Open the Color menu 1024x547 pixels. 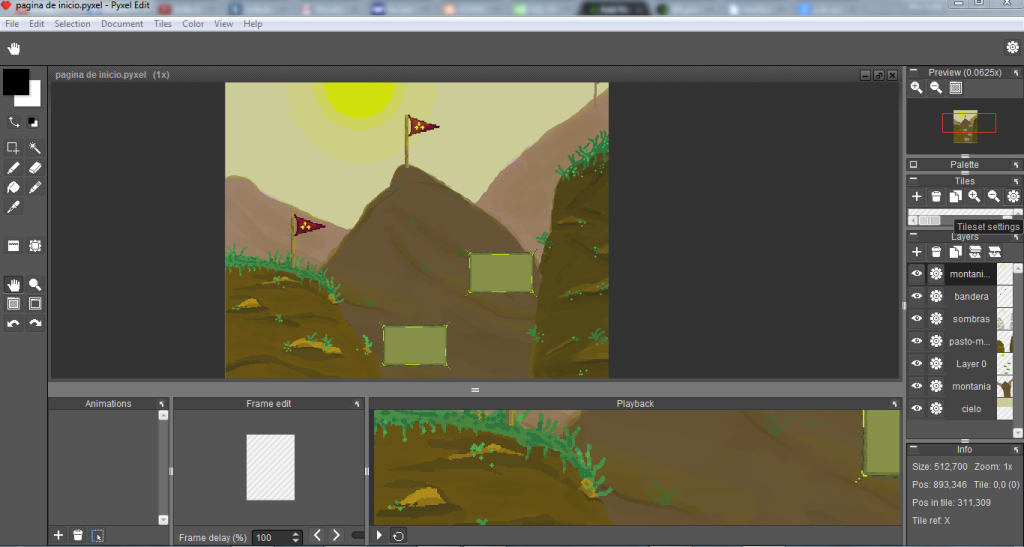tap(193, 23)
